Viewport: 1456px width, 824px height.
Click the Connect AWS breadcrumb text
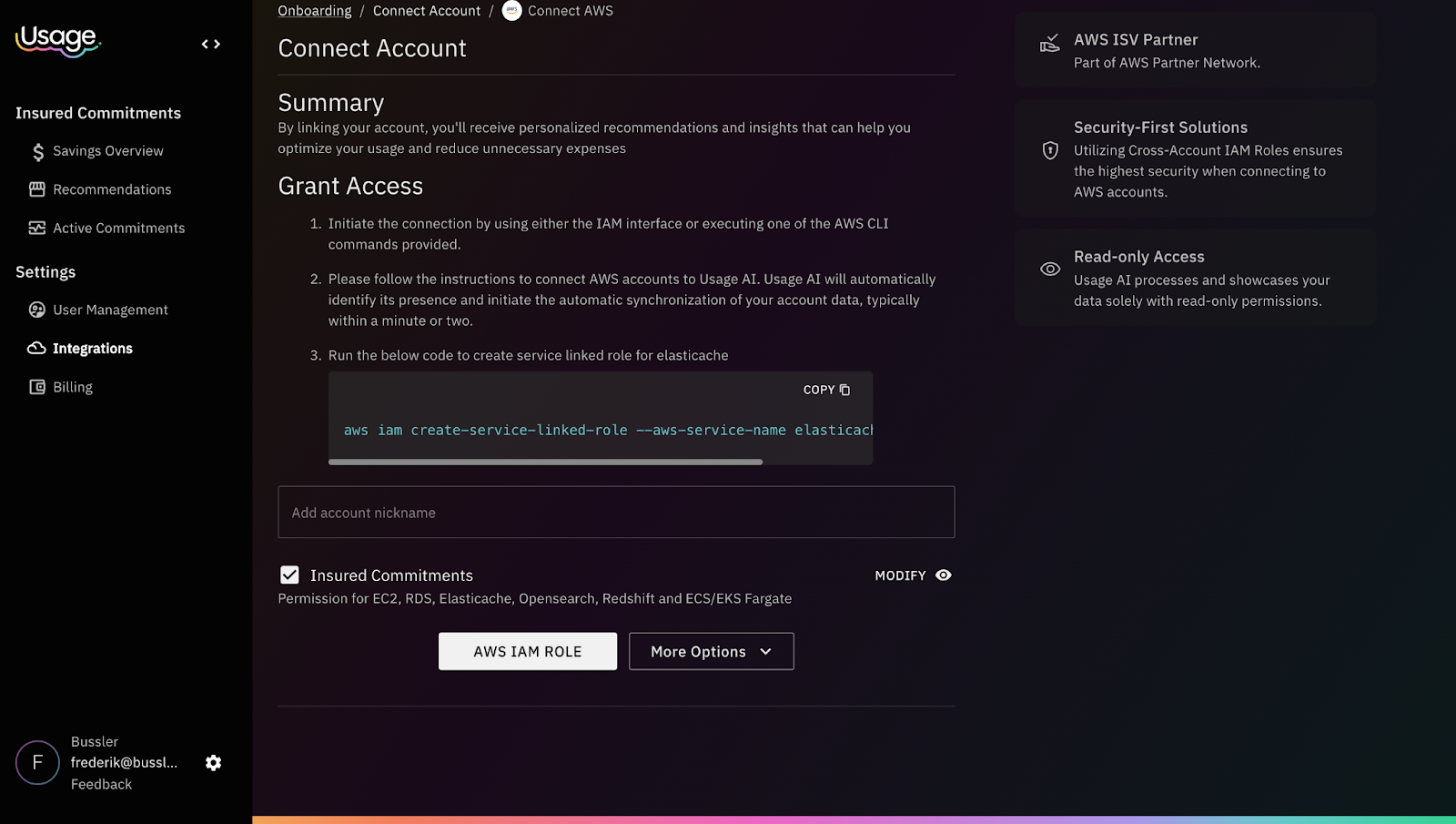(571, 11)
